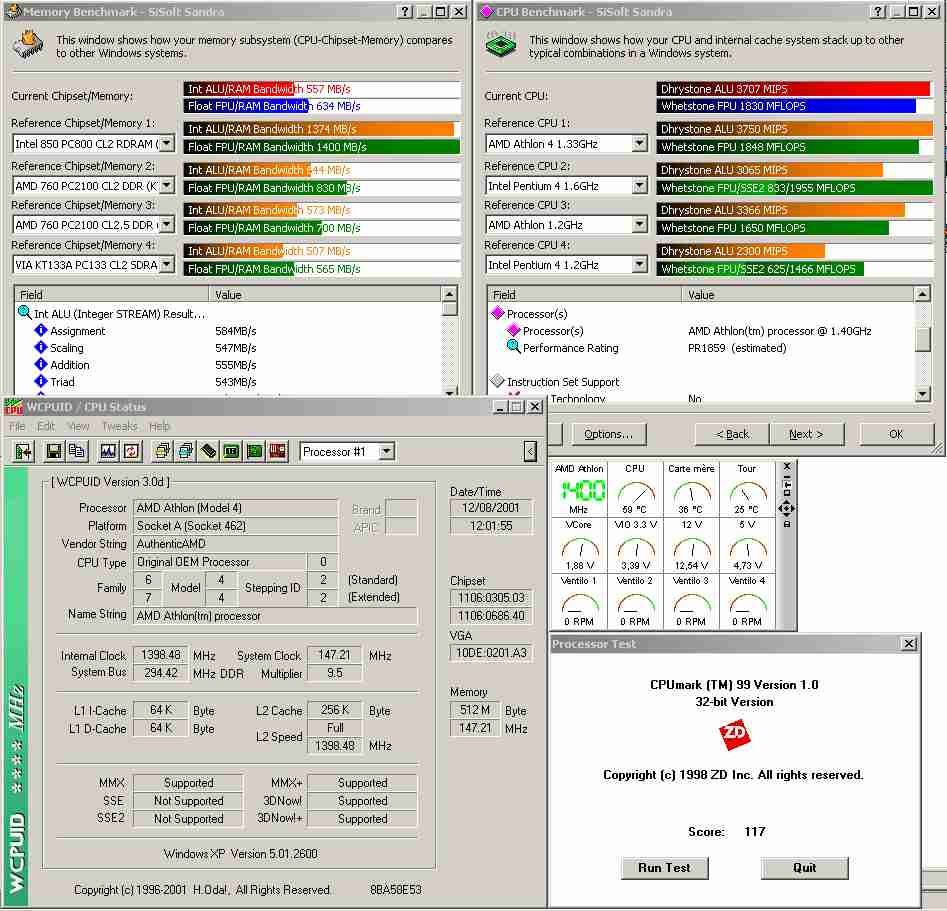Open the VIA KT133A PC133 SDRAM dropdown

pos(167,264)
